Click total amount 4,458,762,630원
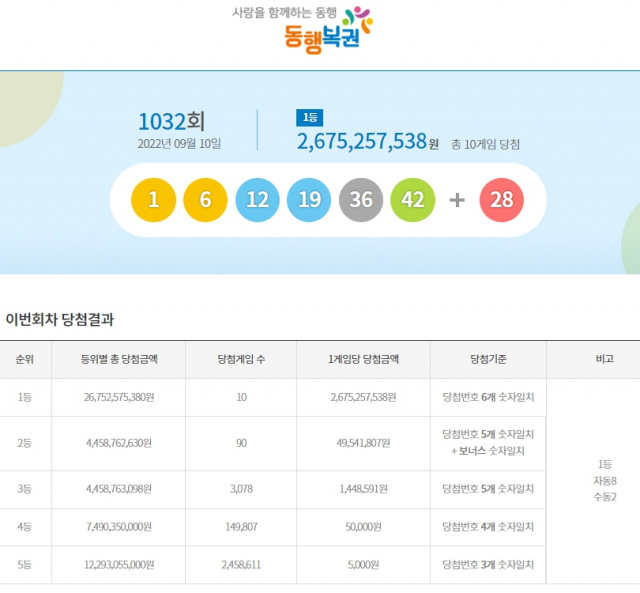 [x=119, y=443]
